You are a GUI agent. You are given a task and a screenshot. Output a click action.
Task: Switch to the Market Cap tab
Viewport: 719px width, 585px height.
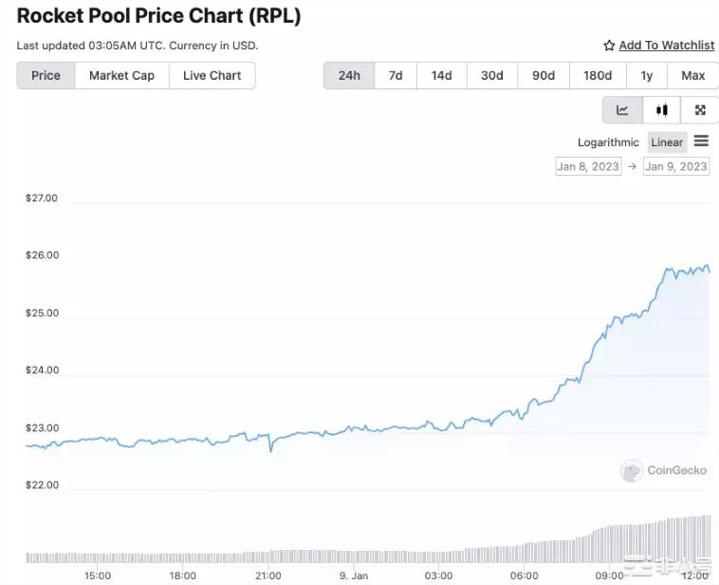click(122, 76)
